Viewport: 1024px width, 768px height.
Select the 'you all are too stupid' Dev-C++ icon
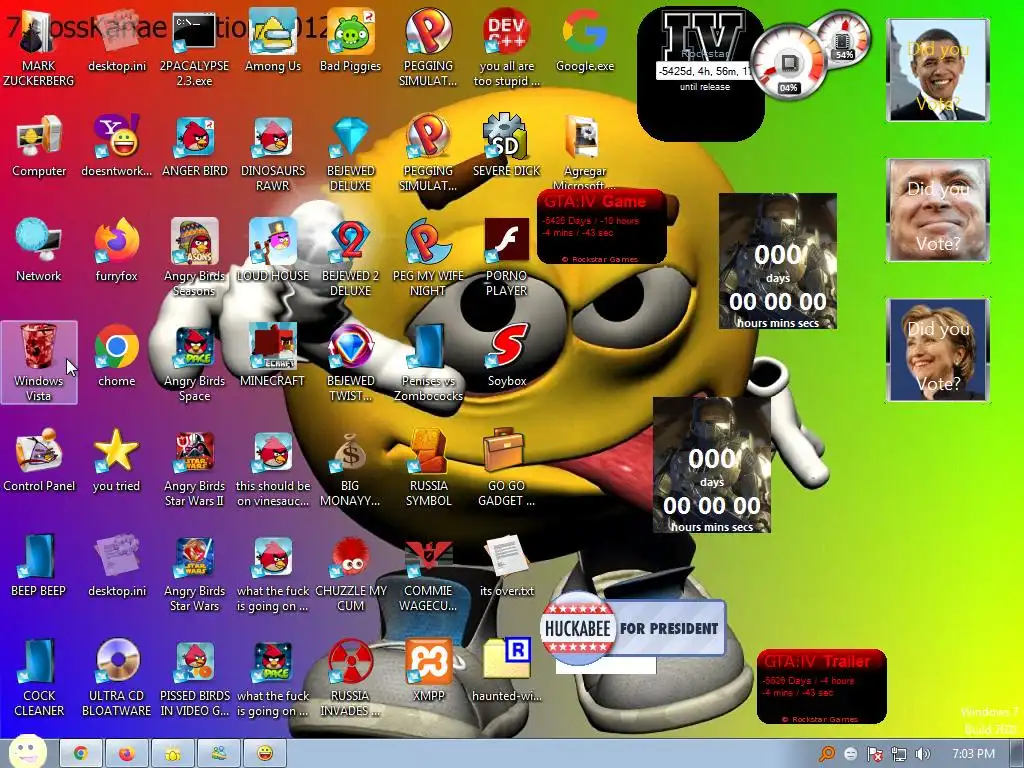pyautogui.click(x=507, y=48)
